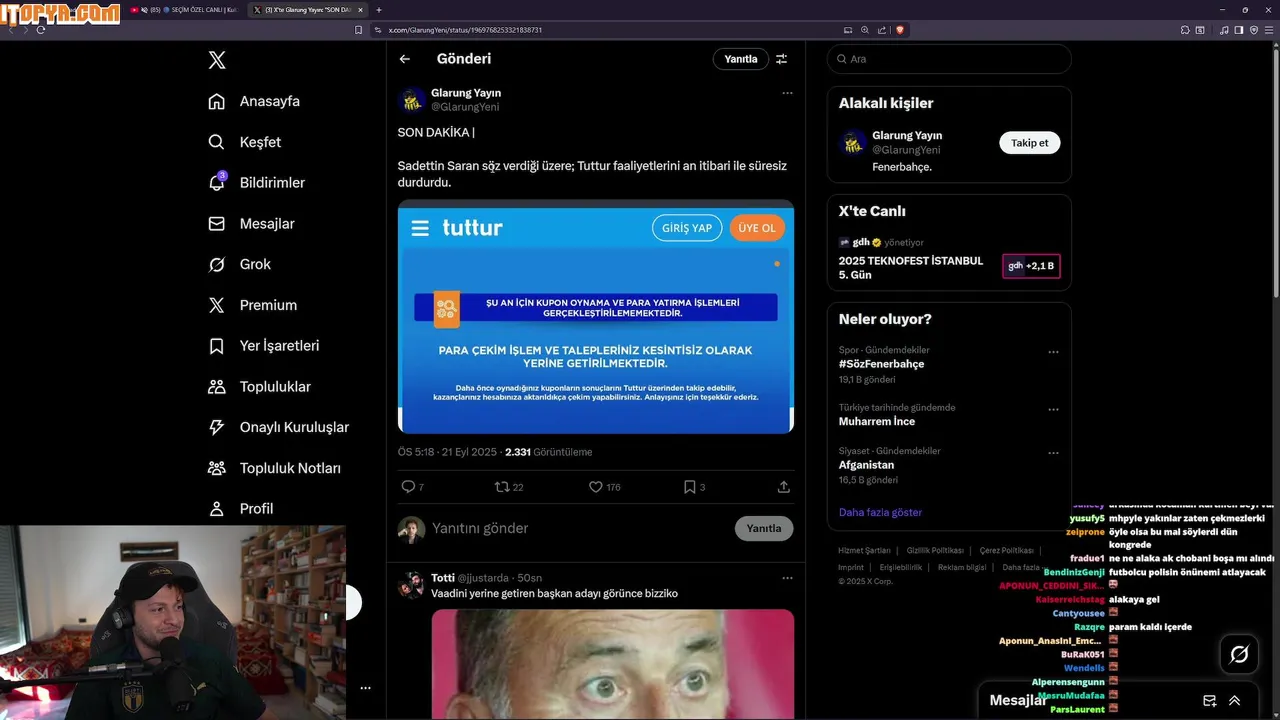Open #SözFenerbahçe trend
This screenshot has height=720, width=1280.
coord(881,364)
